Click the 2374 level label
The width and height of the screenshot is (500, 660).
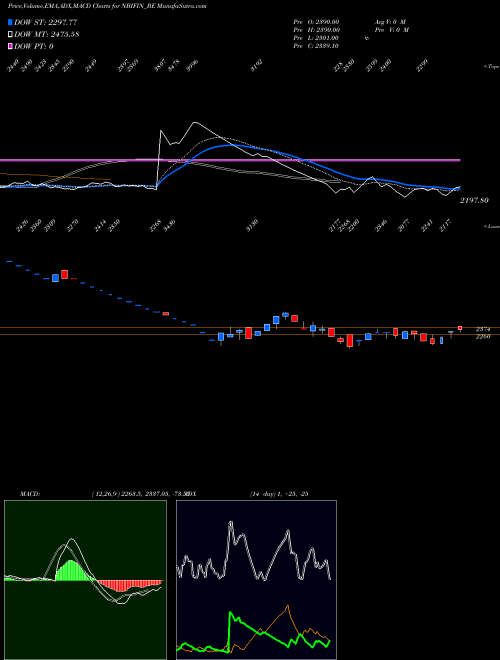coord(483,329)
